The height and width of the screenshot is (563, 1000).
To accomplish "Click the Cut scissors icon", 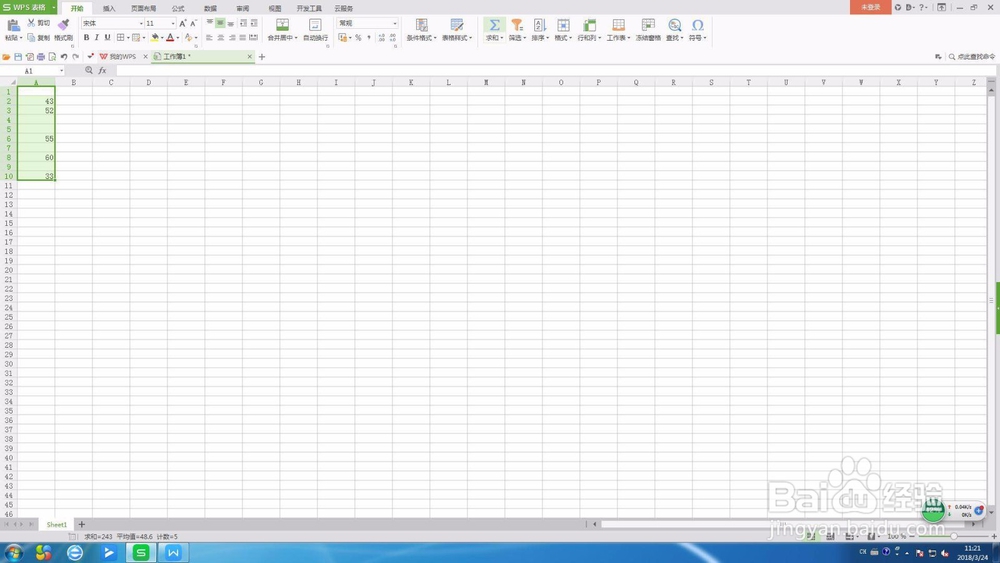I will tap(31, 23).
